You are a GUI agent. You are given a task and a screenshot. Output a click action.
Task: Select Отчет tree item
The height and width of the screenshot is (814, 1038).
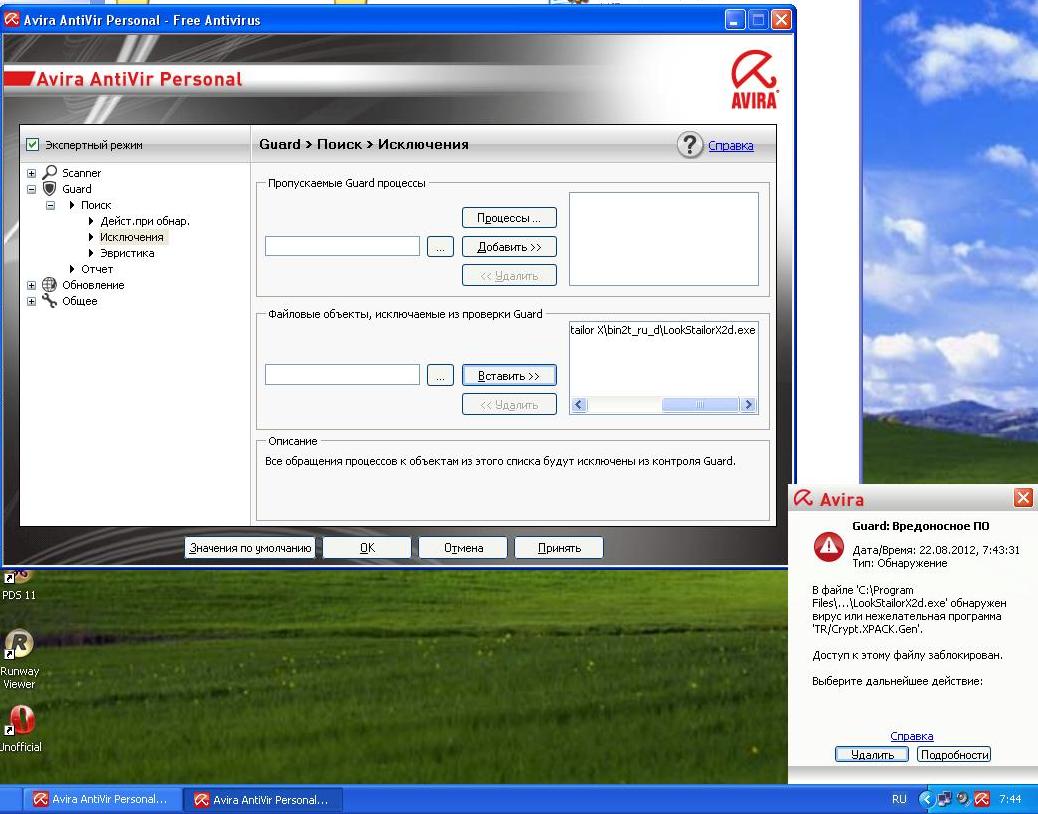97,269
